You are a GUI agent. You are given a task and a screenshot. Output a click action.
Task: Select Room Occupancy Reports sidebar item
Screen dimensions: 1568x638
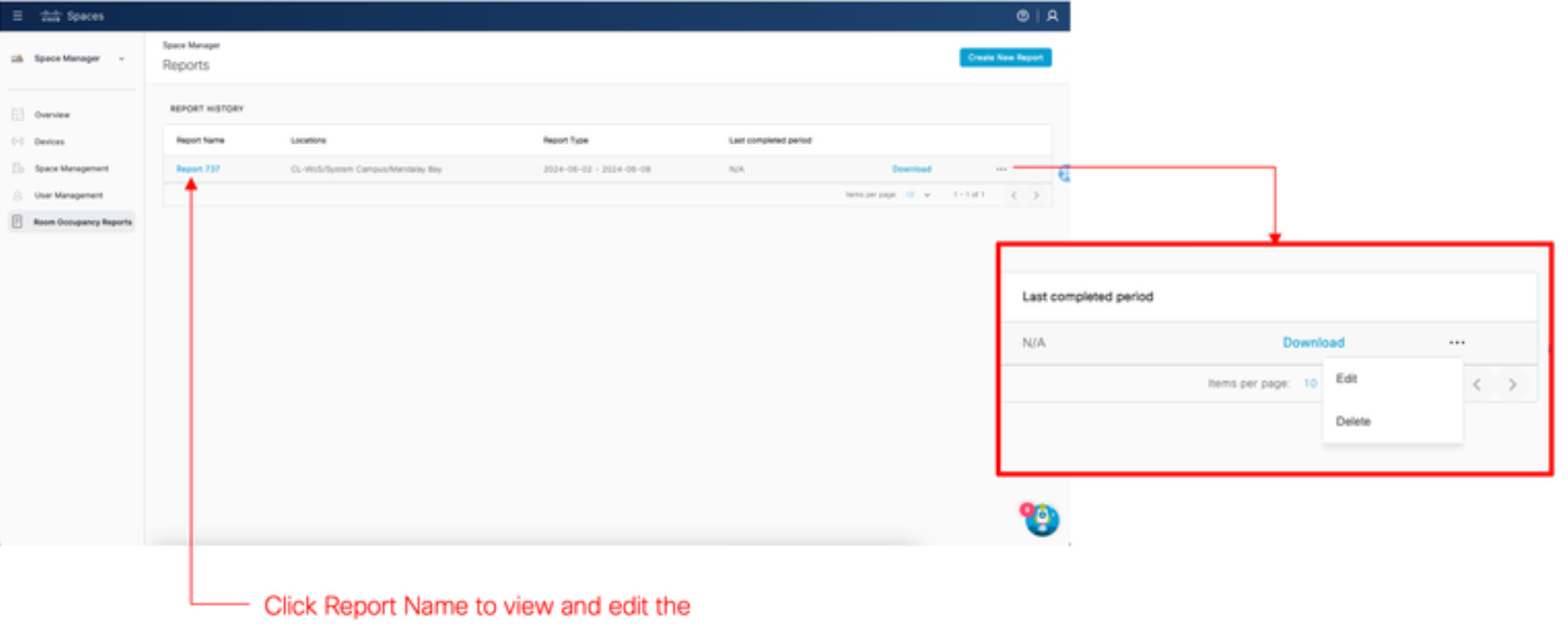coord(82,222)
